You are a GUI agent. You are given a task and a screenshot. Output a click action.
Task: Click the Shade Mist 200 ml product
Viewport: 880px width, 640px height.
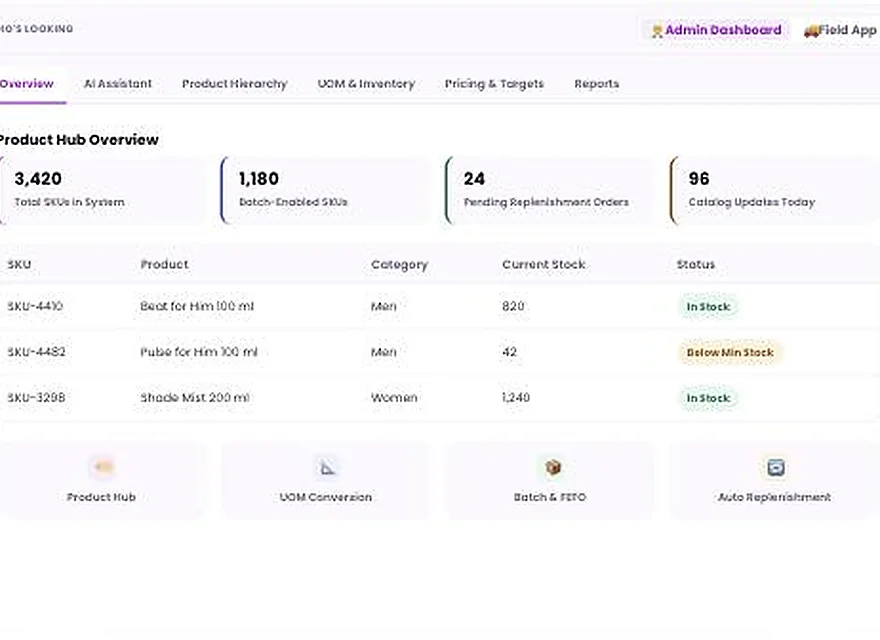point(195,397)
